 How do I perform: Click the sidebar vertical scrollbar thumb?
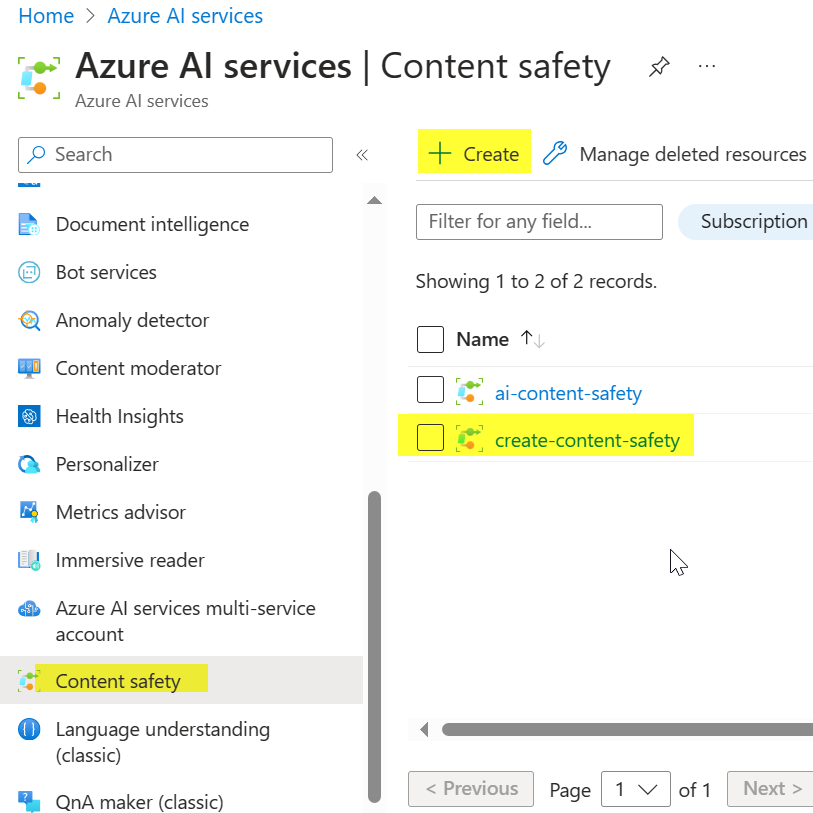coord(374,647)
